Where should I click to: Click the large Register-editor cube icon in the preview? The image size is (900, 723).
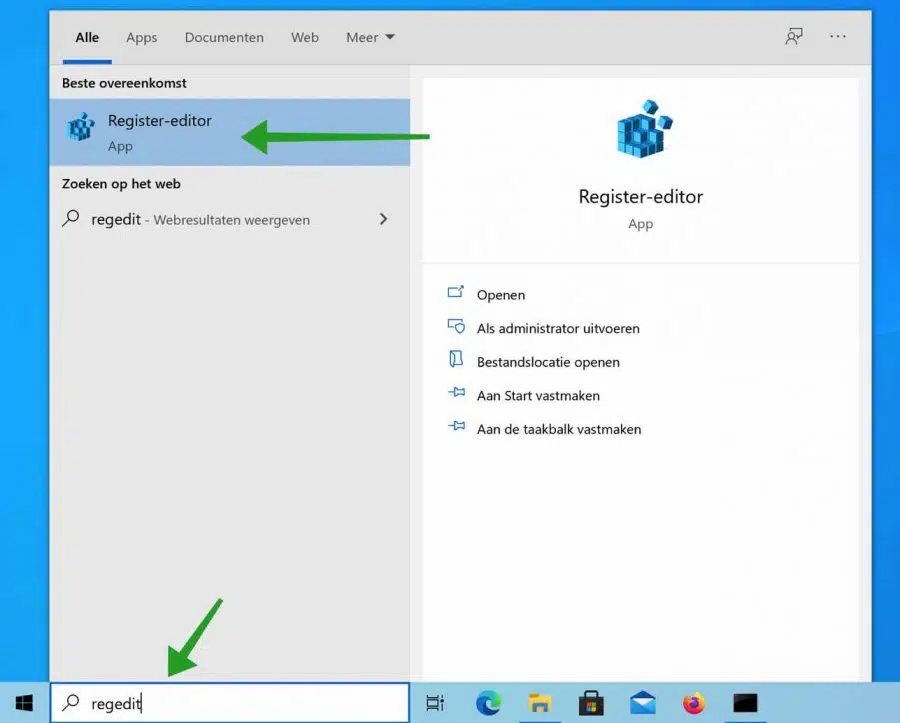coord(644,129)
